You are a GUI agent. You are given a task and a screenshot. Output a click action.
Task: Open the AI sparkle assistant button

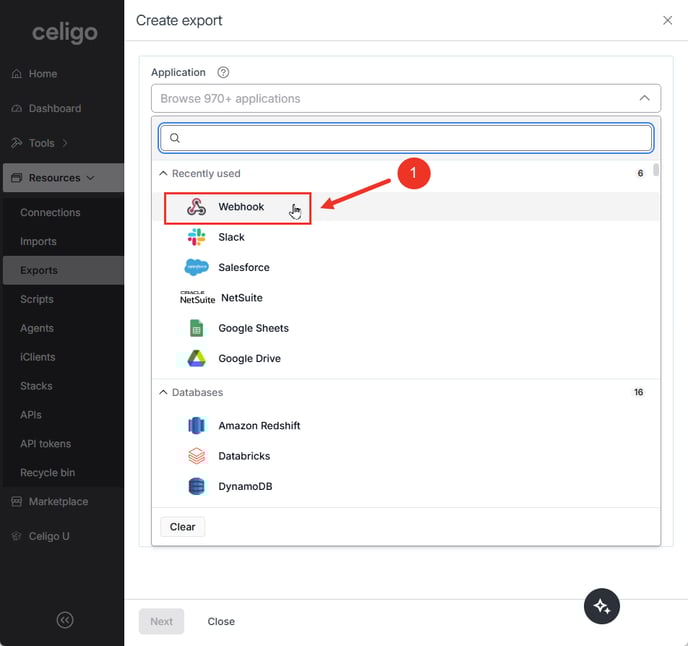pos(602,606)
